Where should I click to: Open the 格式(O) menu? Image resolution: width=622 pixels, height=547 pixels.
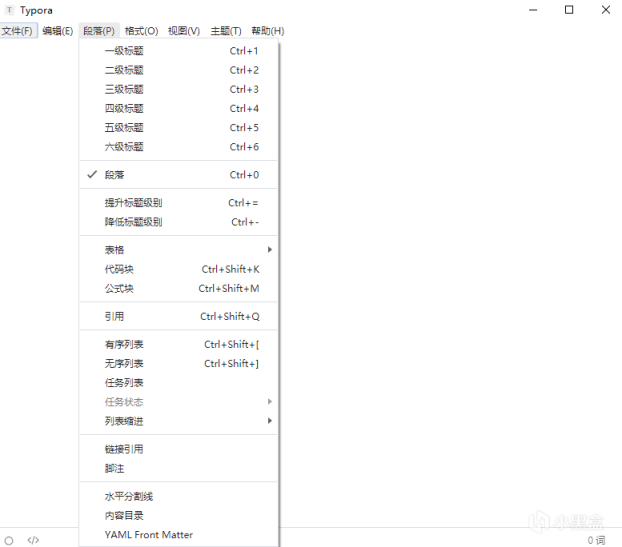[141, 31]
